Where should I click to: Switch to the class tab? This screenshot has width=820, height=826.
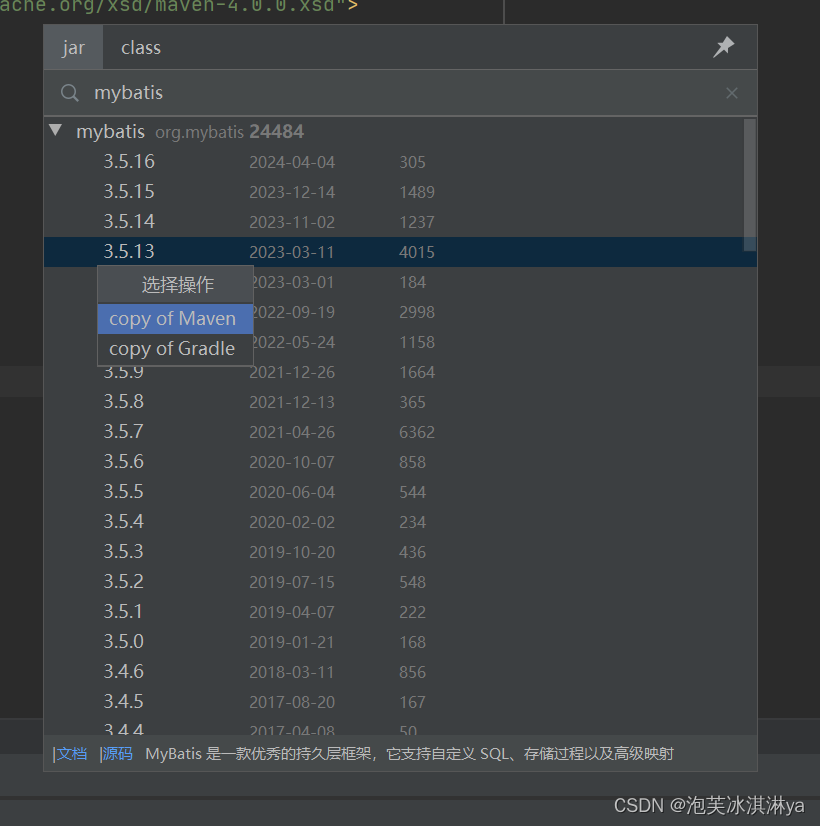click(141, 47)
